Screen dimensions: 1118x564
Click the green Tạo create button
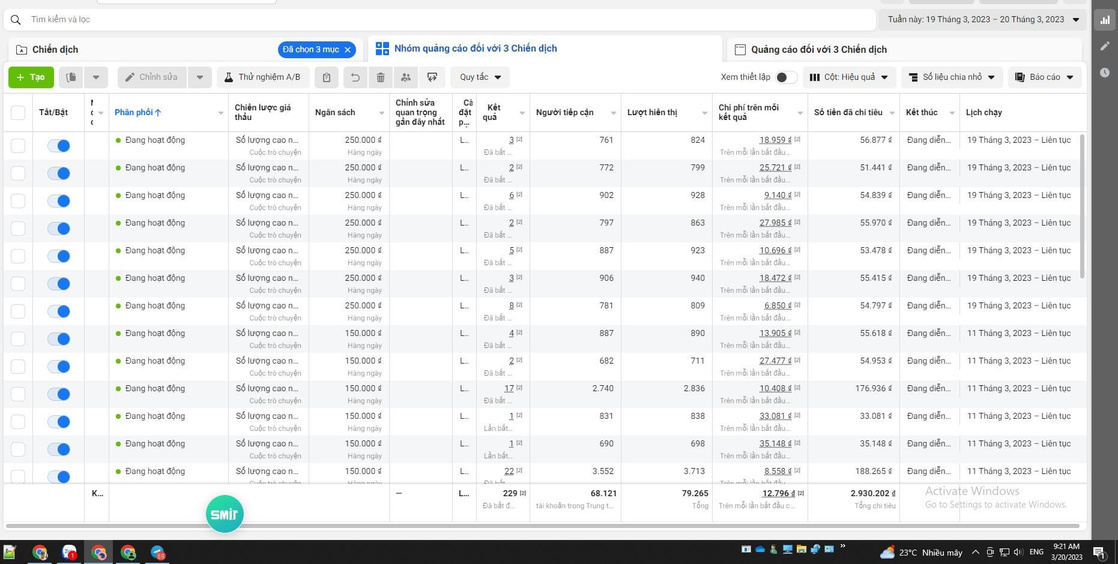(31, 77)
